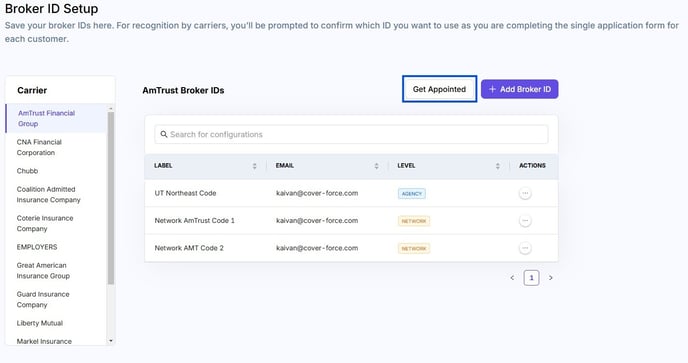Click carrier list scroll down arrow
Image resolution: width=688 pixels, height=363 pixels.
111,341
